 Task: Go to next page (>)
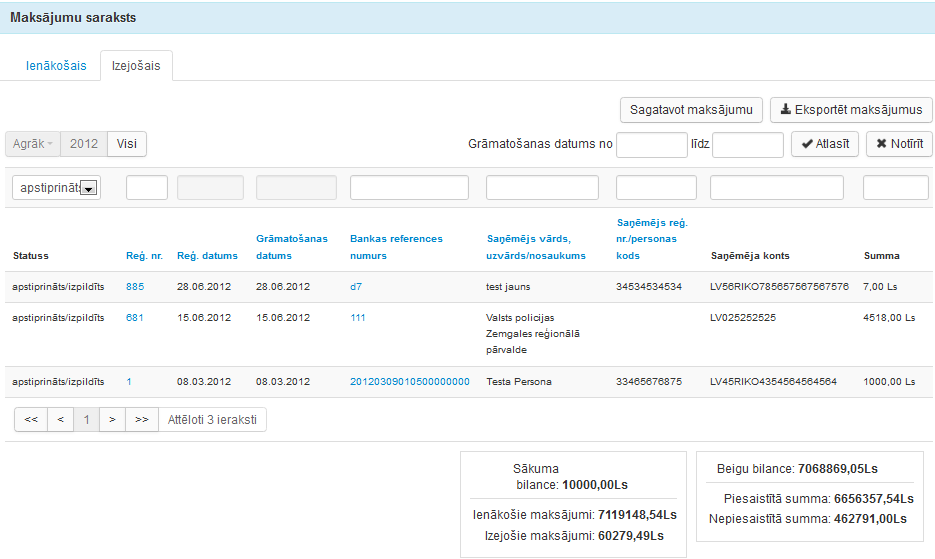coord(112,420)
